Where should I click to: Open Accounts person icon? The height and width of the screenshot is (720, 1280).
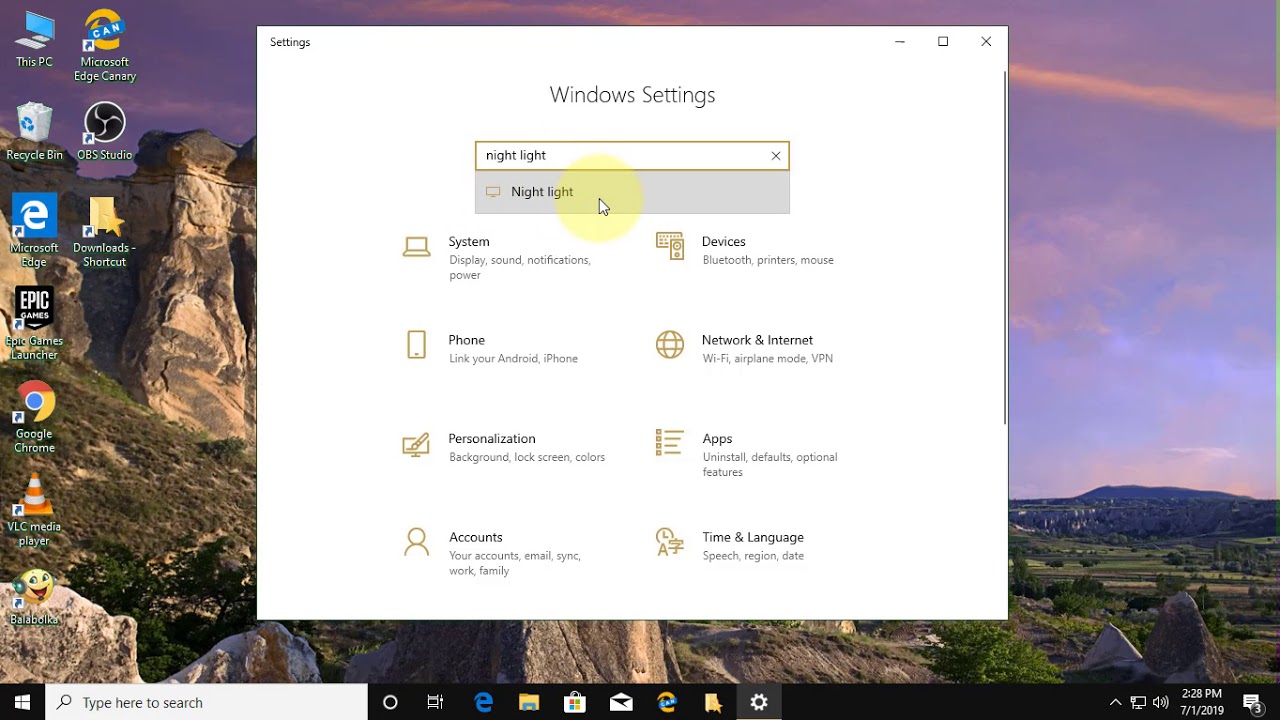[416, 542]
